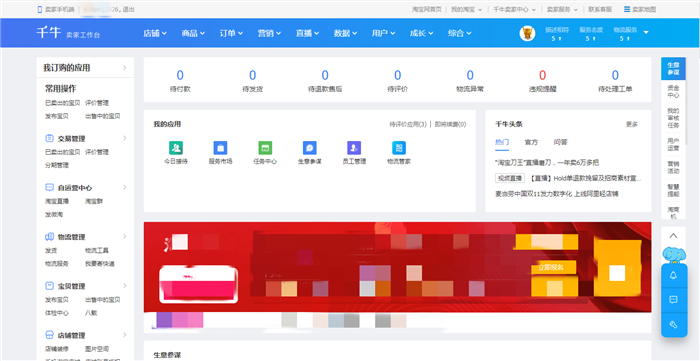
Task: Open the wrench tools floating icon
Action: tap(674, 324)
